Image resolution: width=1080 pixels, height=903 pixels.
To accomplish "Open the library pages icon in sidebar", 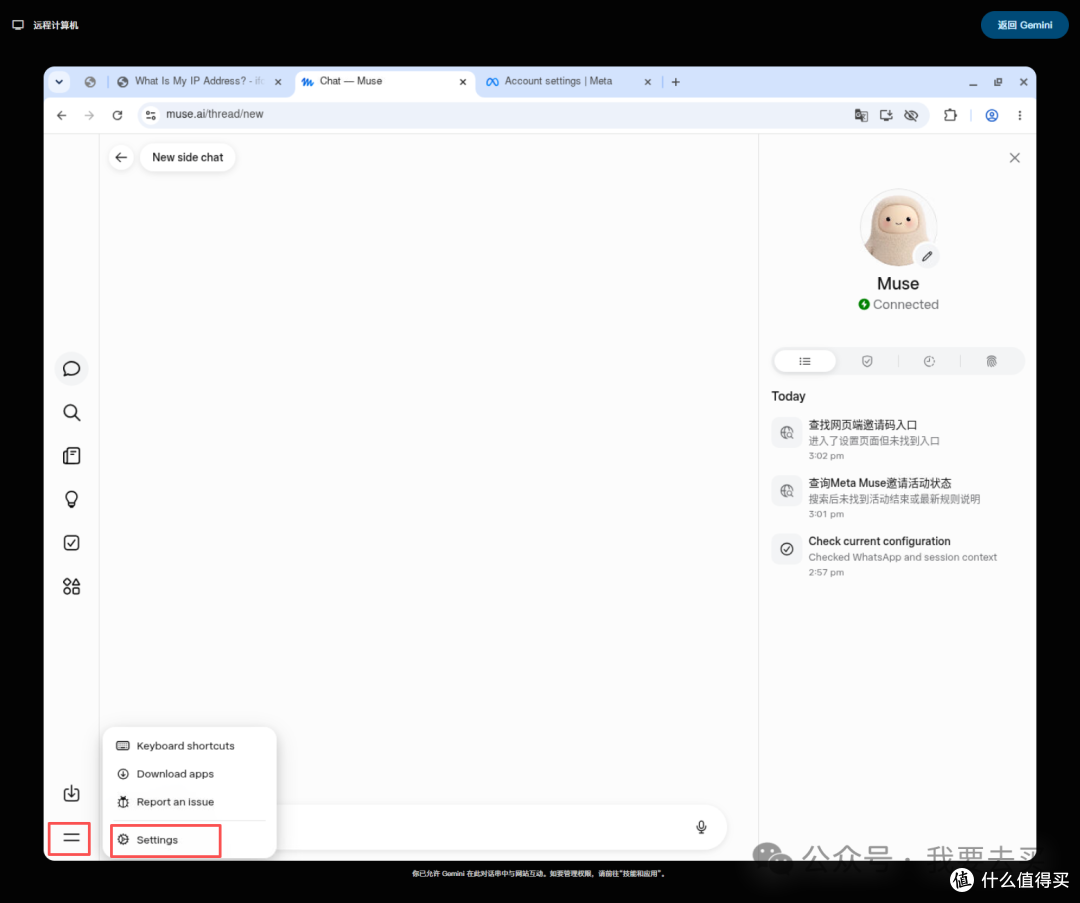I will pyautogui.click(x=72, y=456).
